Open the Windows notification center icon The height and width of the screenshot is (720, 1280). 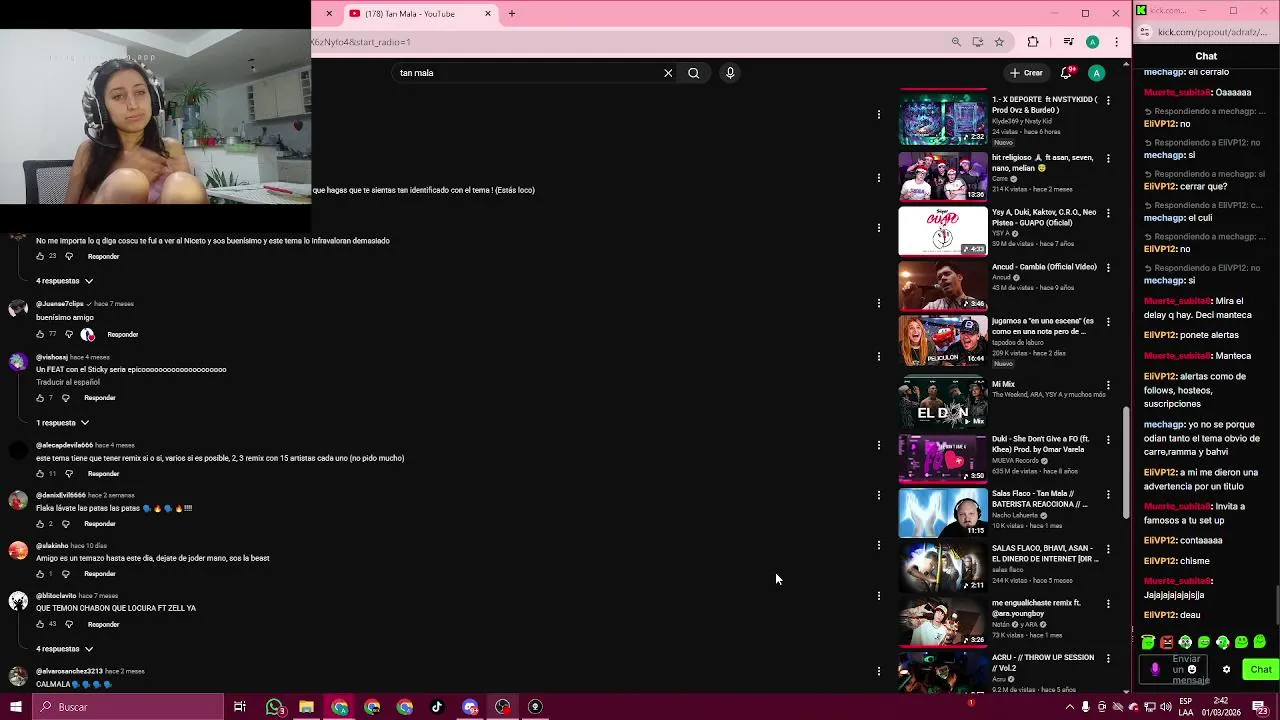pos(1260,707)
